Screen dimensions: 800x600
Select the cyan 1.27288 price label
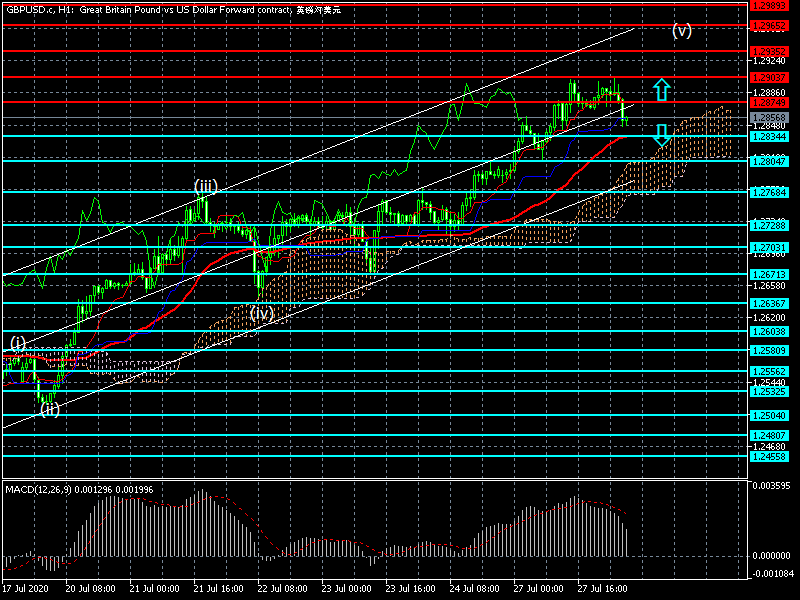[x=769, y=226]
